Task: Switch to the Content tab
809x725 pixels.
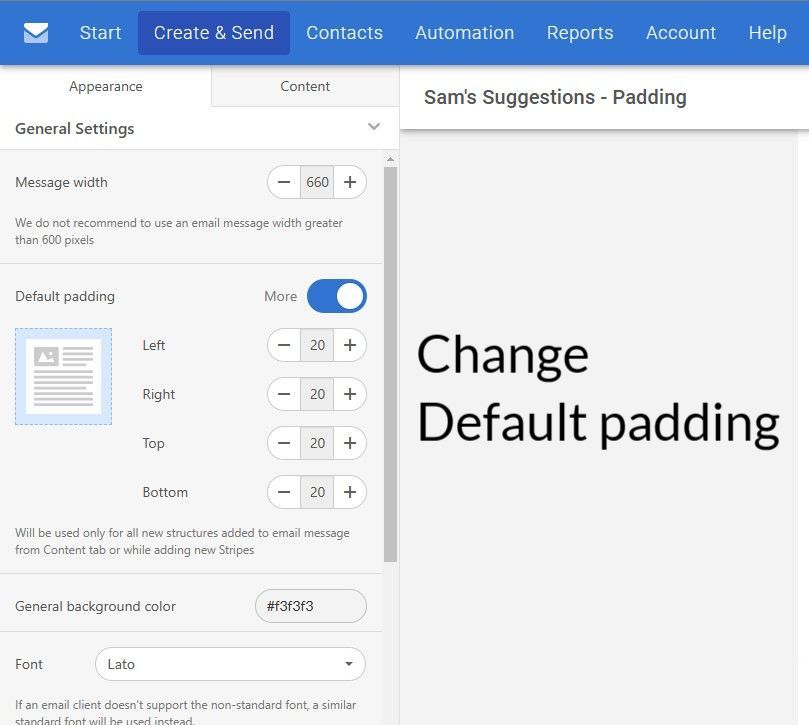Action: 305,86
